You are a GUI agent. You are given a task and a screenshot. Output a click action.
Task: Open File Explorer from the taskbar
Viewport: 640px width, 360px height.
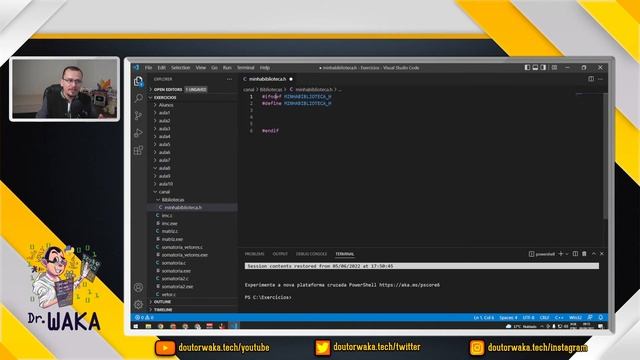point(148,326)
